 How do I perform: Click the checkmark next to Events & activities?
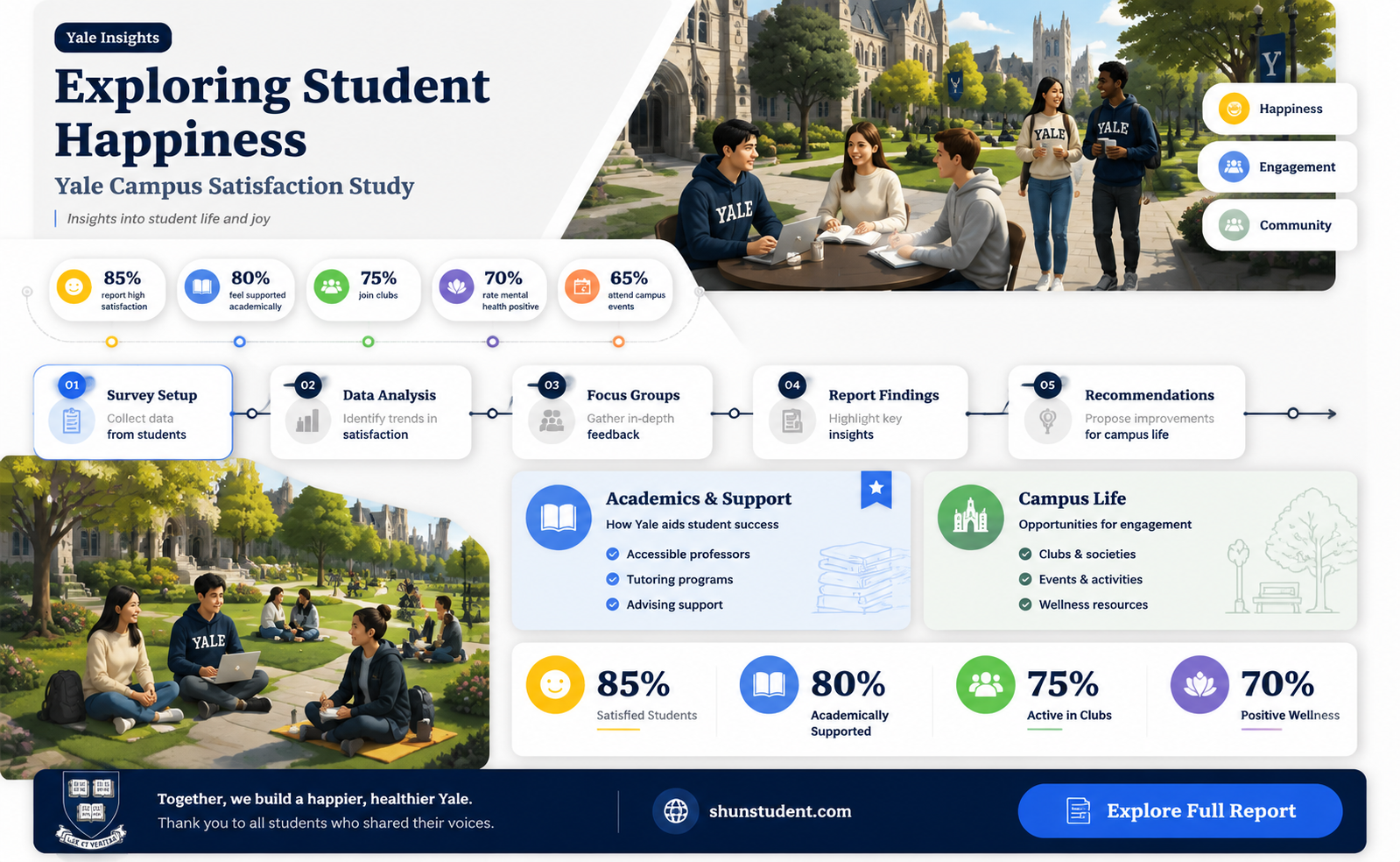click(x=1025, y=579)
